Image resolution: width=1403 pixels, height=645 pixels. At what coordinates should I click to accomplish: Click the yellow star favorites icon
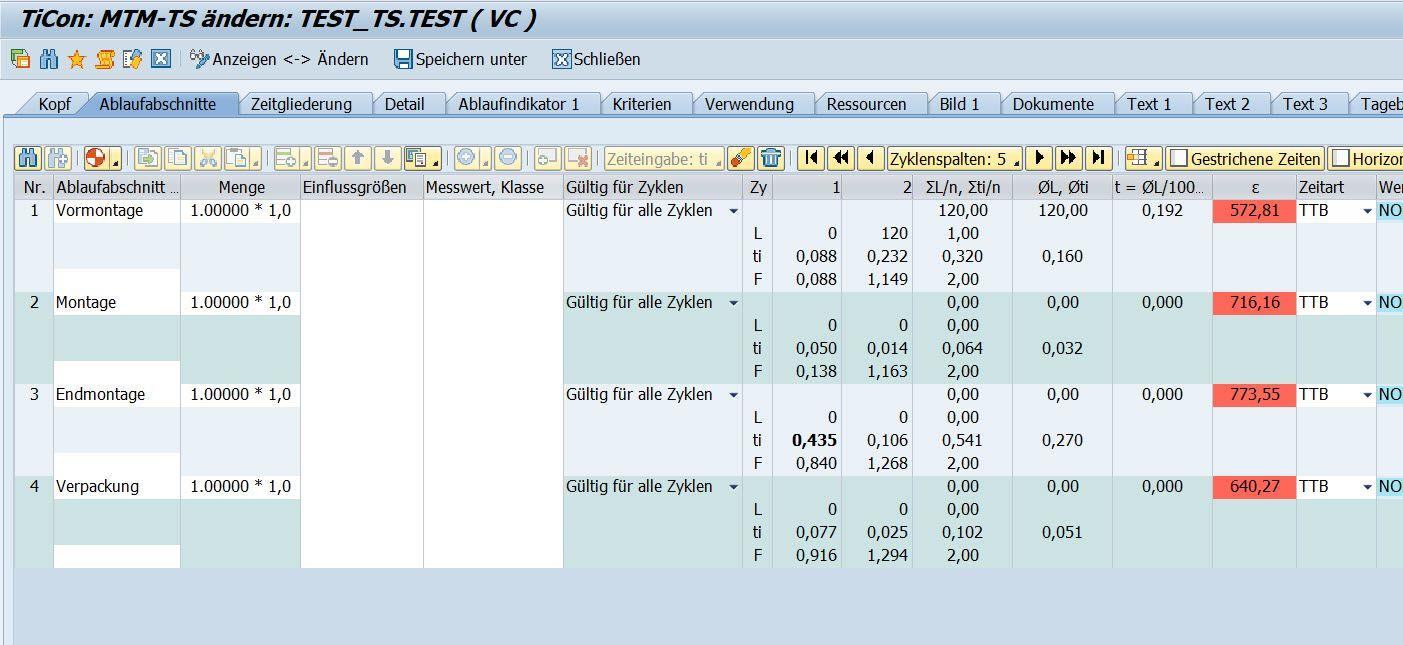click(76, 59)
